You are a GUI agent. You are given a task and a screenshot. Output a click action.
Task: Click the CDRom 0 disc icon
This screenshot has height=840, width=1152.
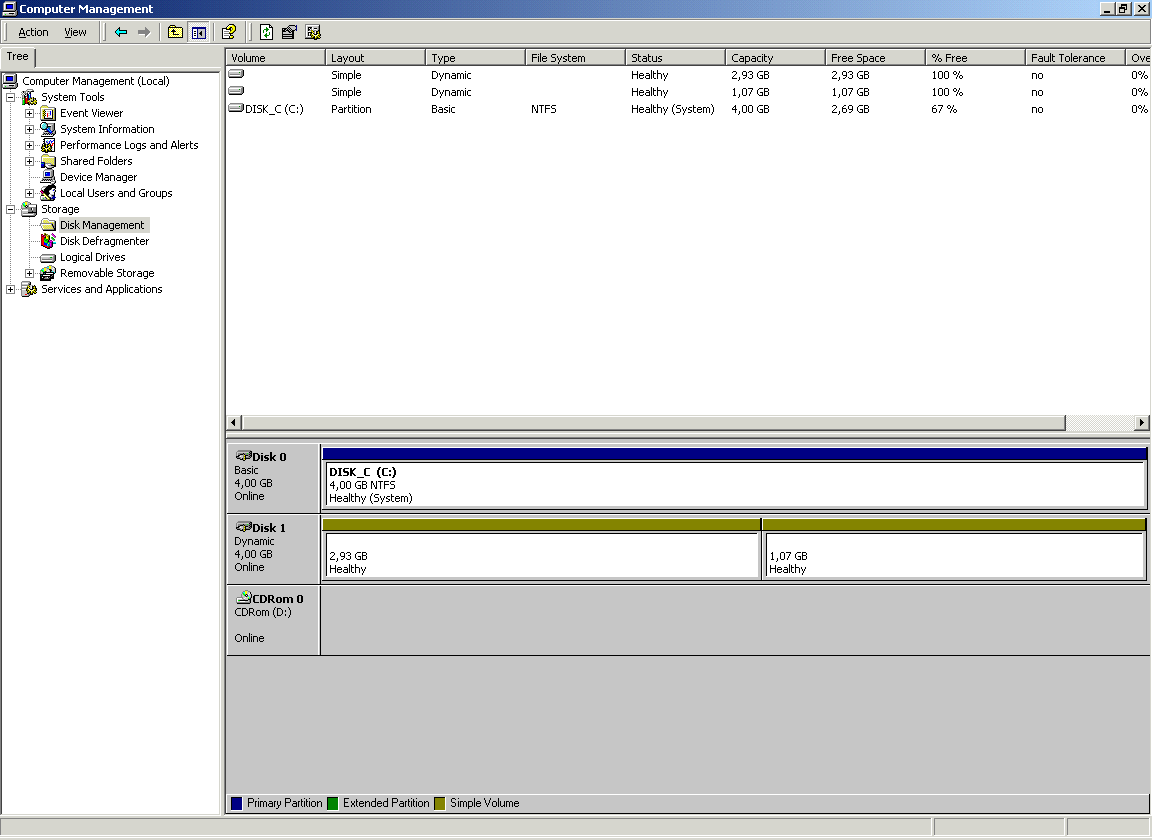pyautogui.click(x=243, y=598)
